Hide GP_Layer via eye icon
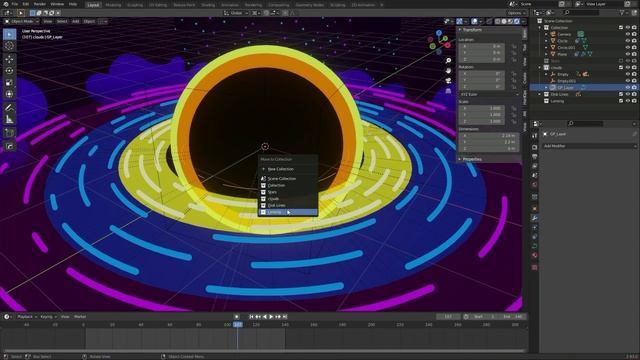The height and width of the screenshot is (360, 640). tap(628, 87)
